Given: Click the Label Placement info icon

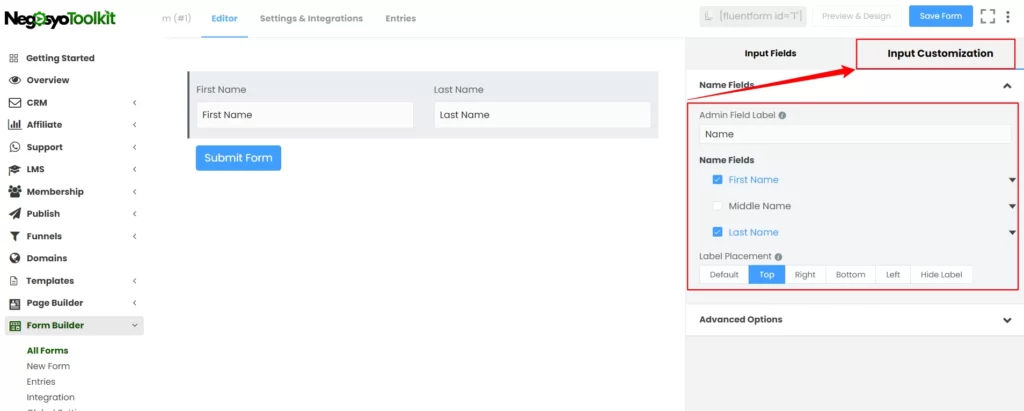Looking at the screenshot, I should [x=778, y=257].
